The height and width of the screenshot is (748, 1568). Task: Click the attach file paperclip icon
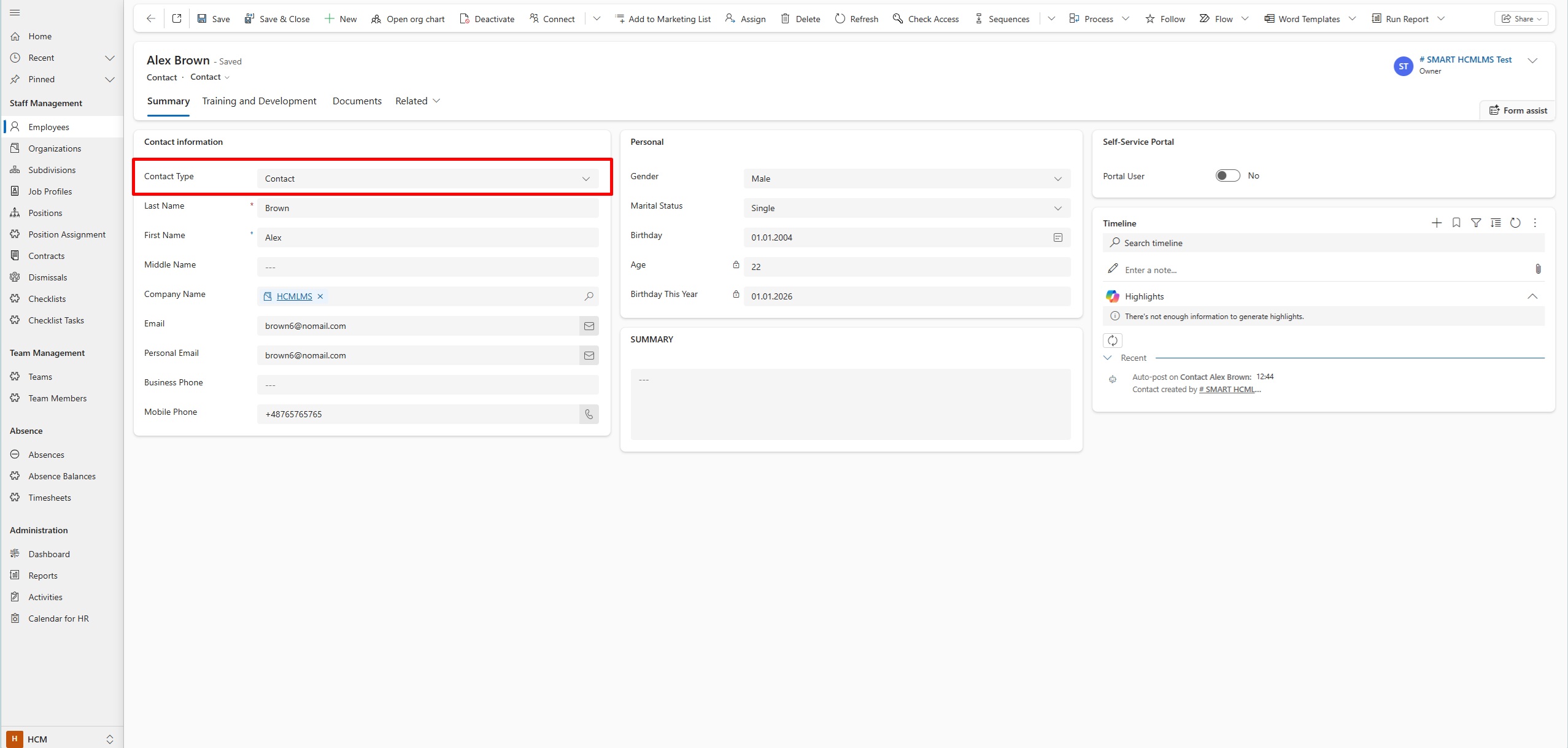[1537, 269]
